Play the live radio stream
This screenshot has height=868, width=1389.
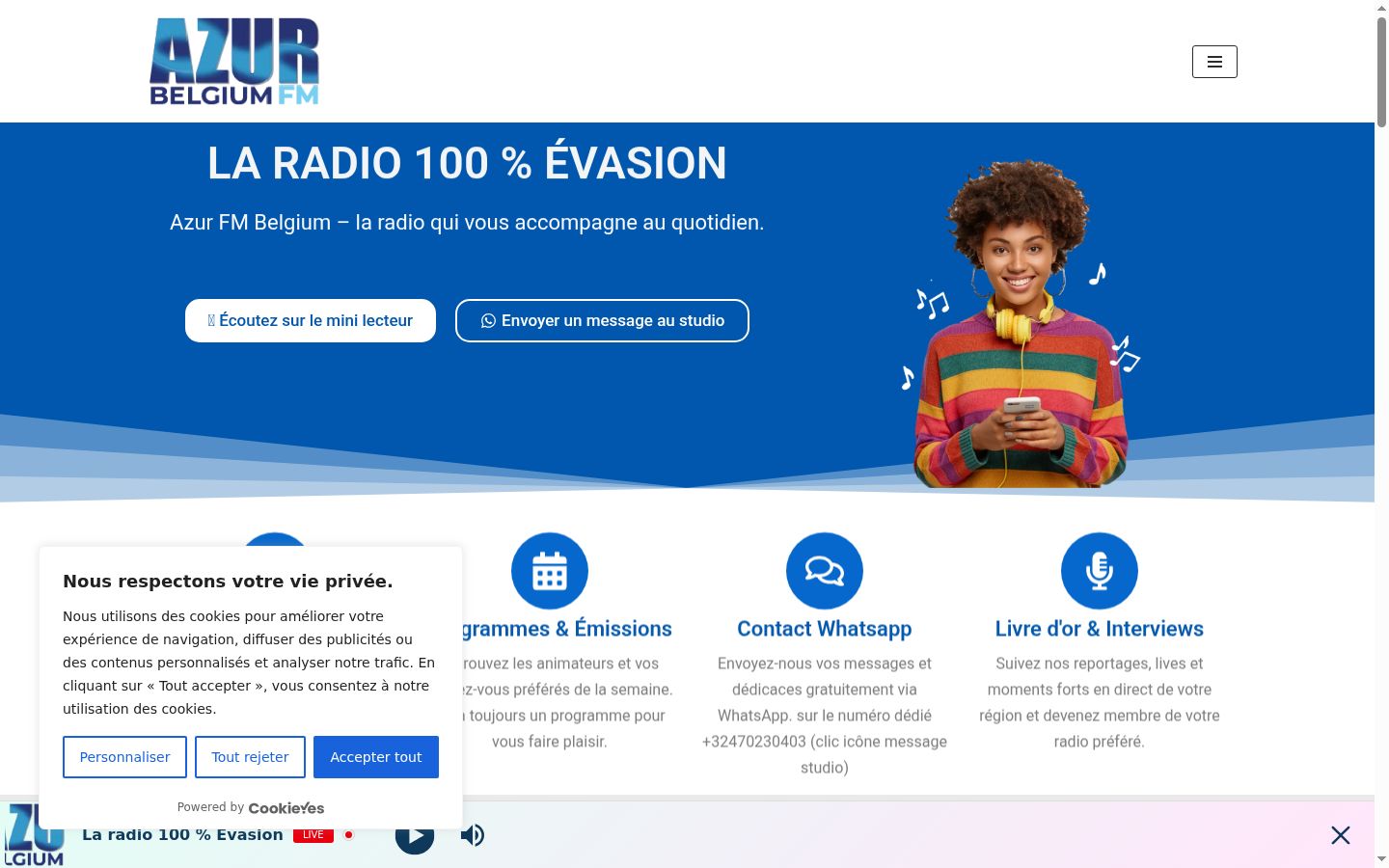415,835
